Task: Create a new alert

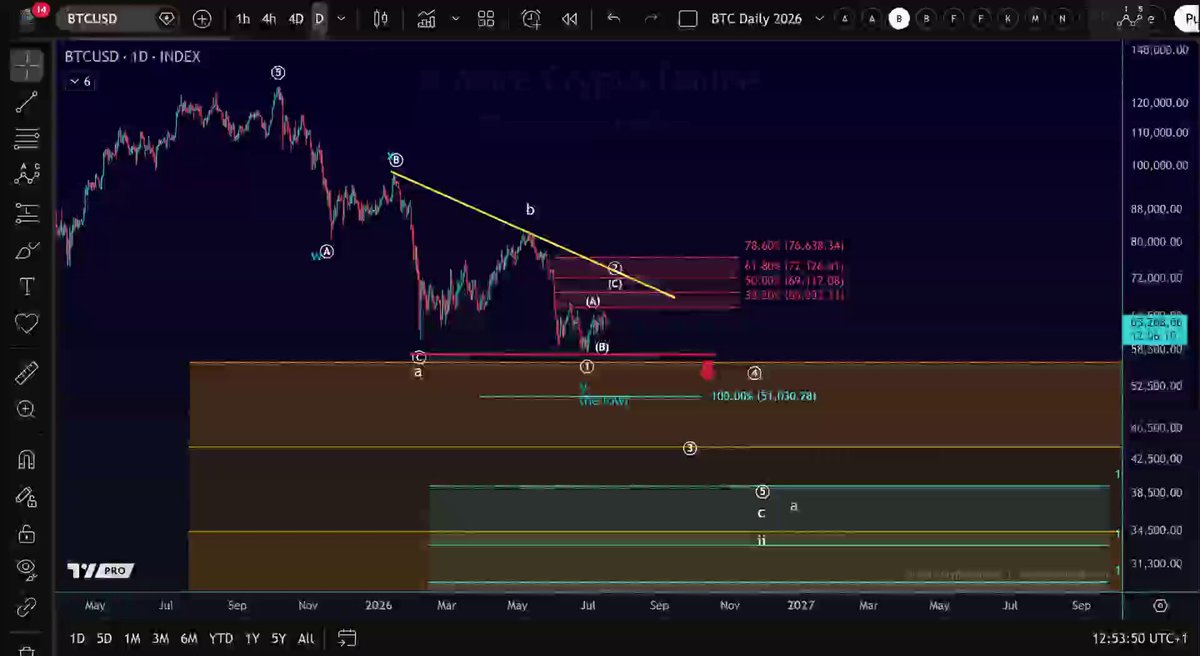Action: 531,18
